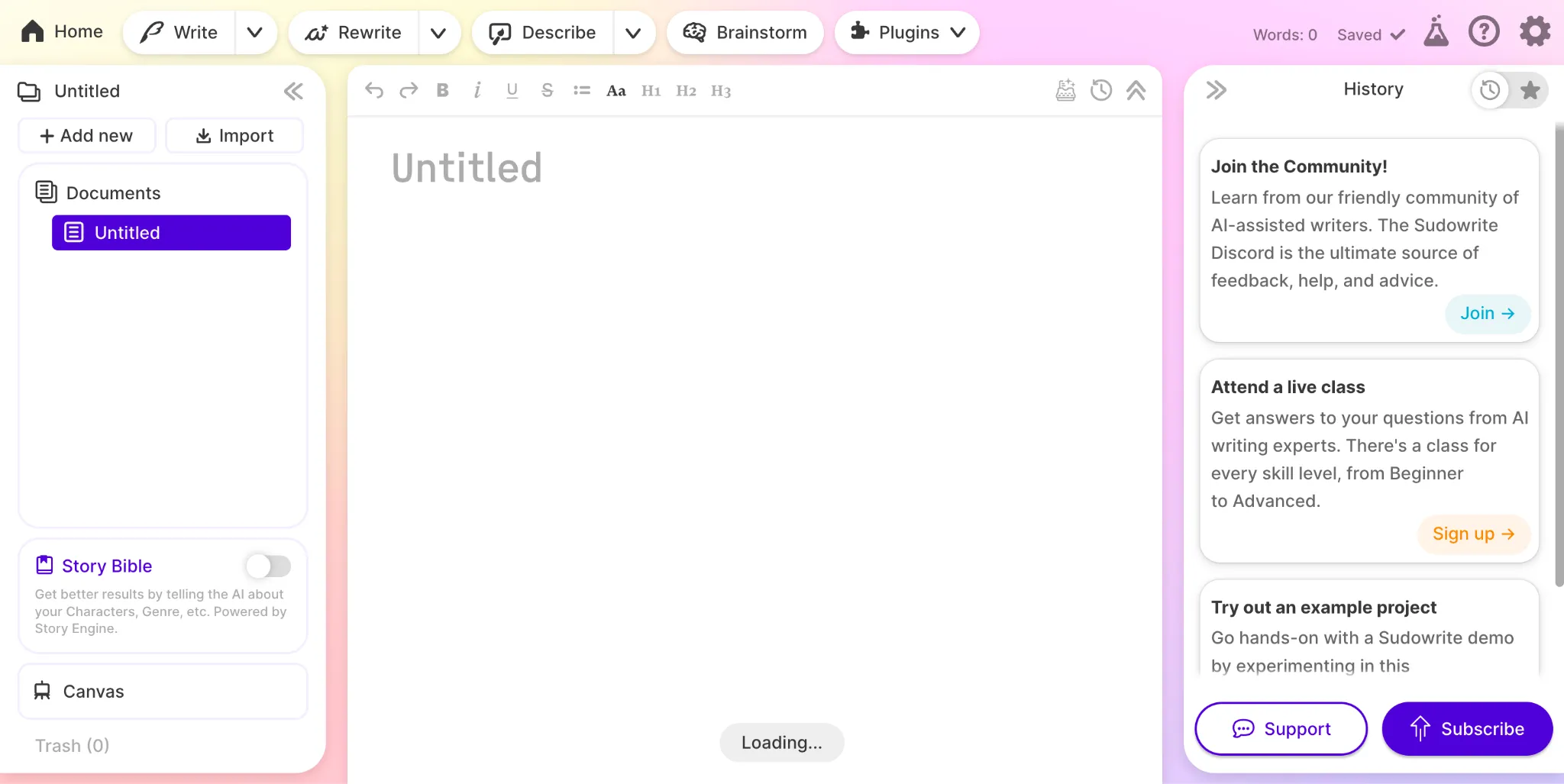Click the History panel title
The height and width of the screenshot is (784, 1564).
point(1373,89)
